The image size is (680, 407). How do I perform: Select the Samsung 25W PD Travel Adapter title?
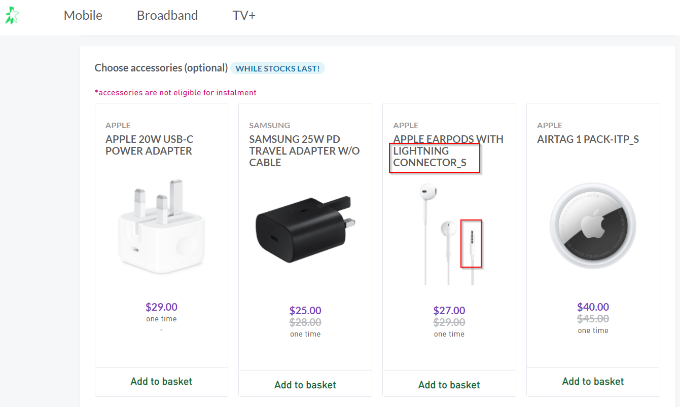304,151
